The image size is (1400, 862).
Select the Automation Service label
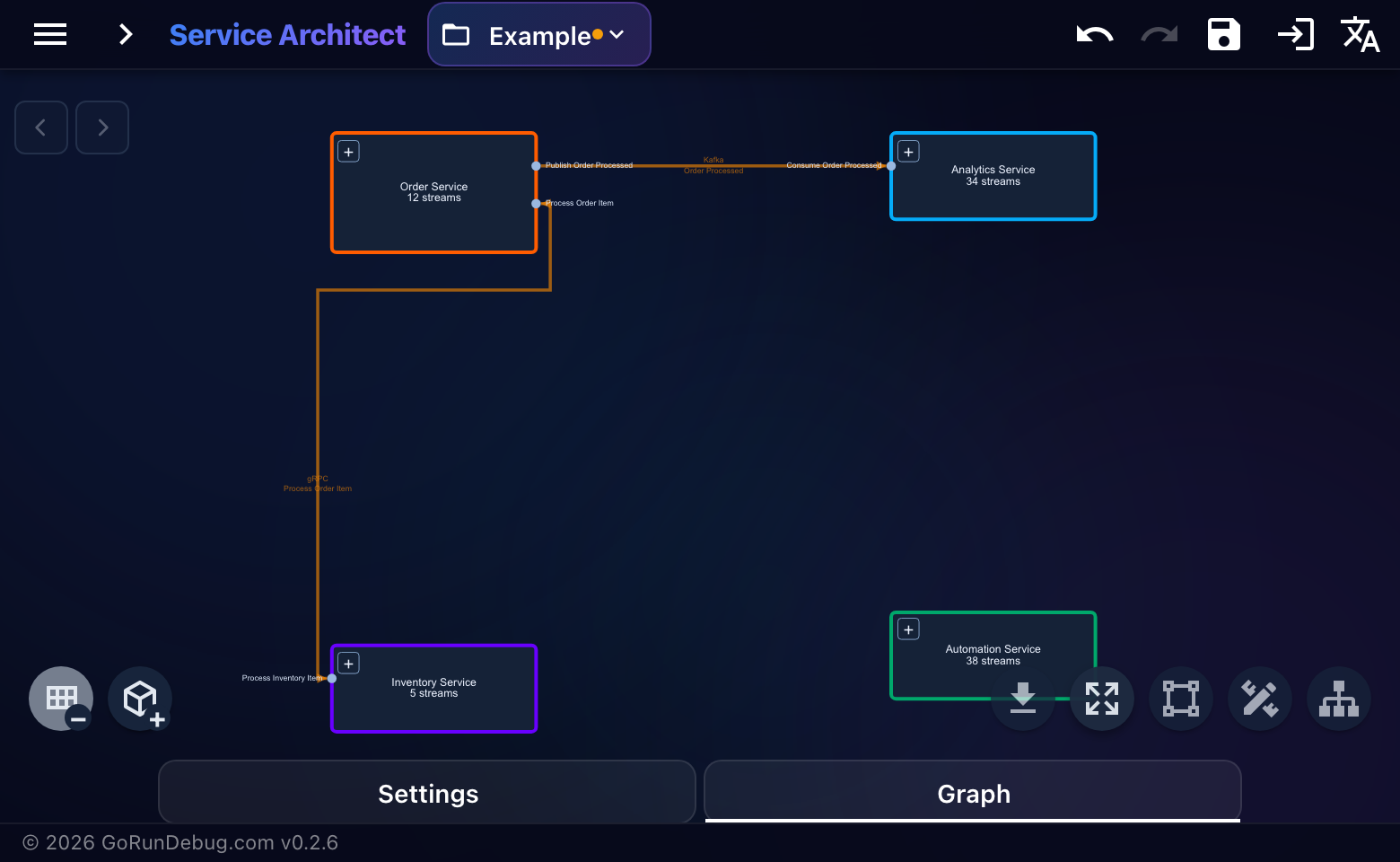click(993, 649)
